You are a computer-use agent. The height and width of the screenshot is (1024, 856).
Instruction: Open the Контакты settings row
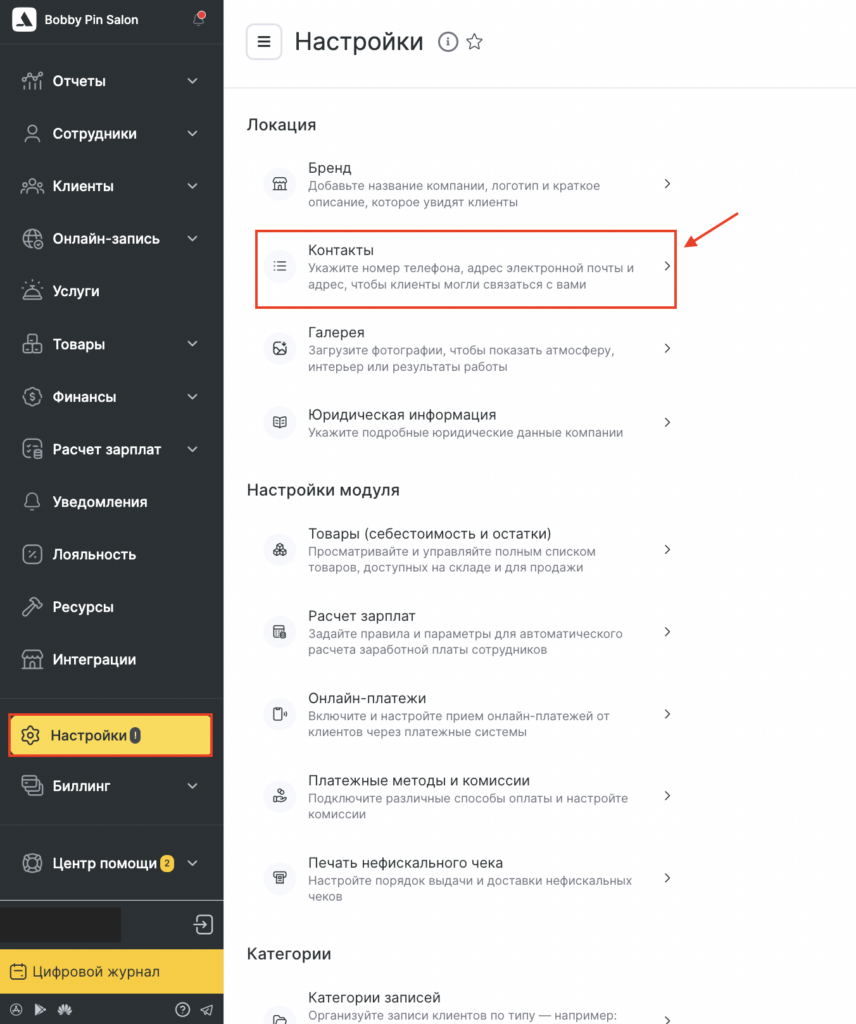click(466, 267)
